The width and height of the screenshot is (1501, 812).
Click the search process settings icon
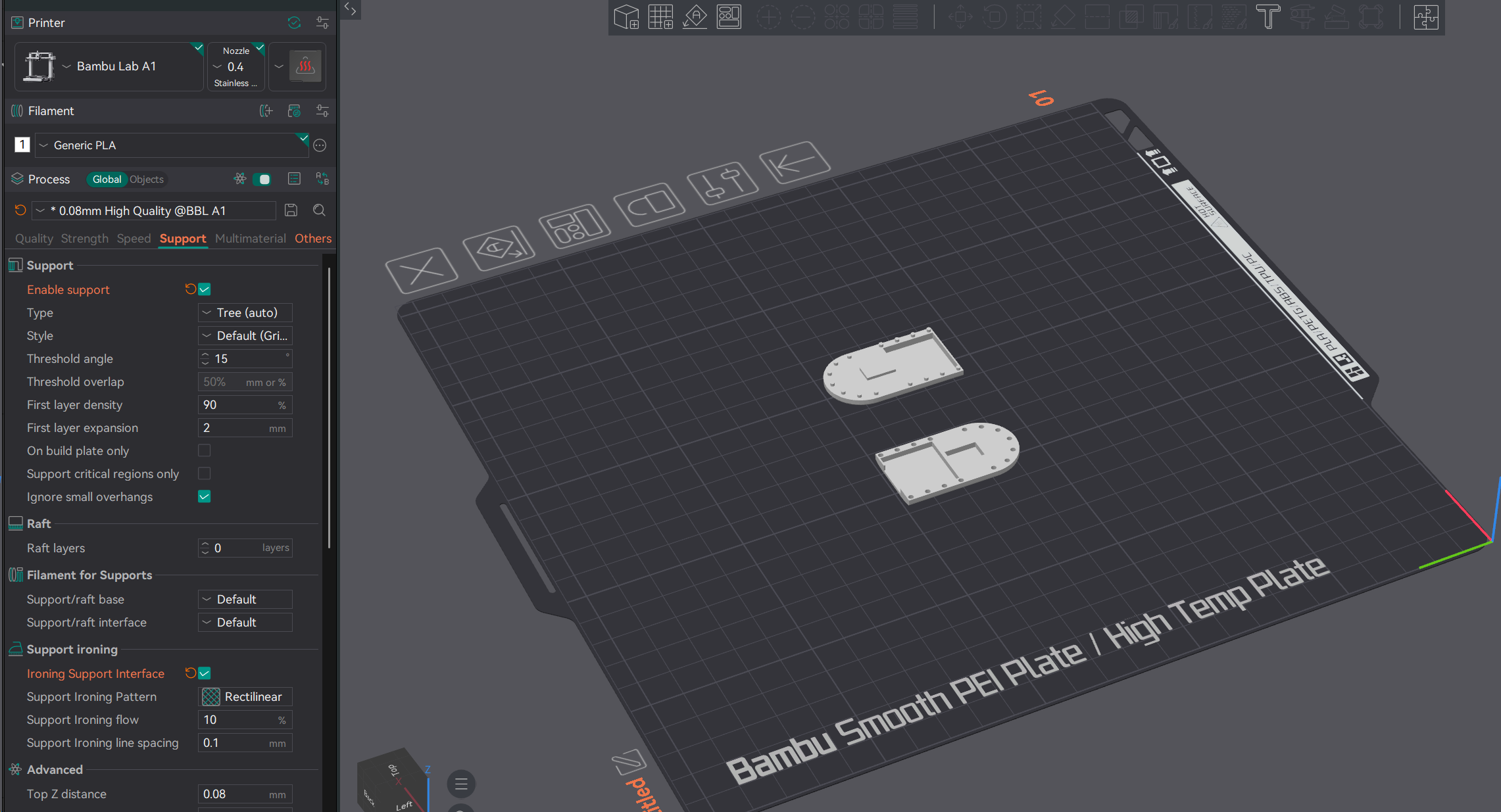click(319, 210)
